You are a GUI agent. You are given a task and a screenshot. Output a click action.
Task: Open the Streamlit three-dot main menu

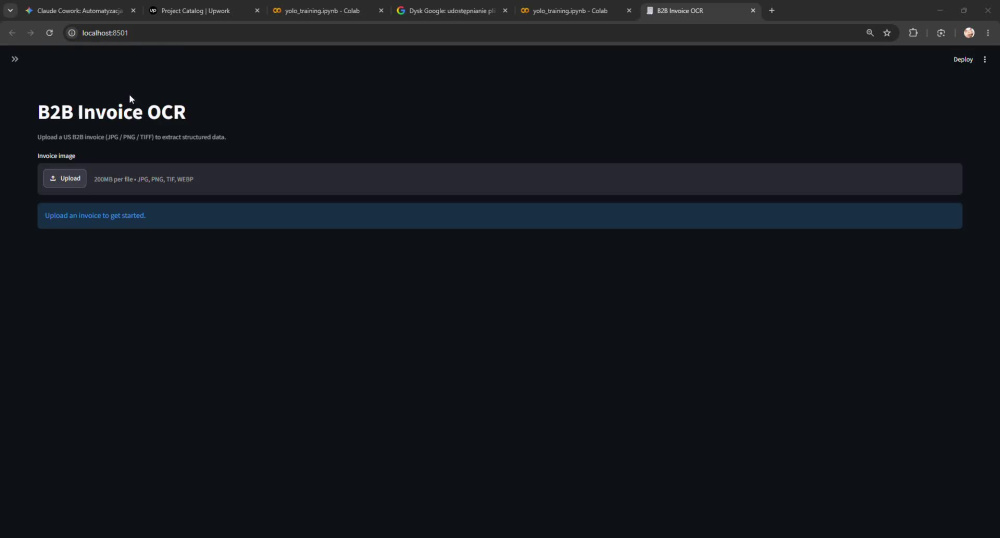point(985,59)
